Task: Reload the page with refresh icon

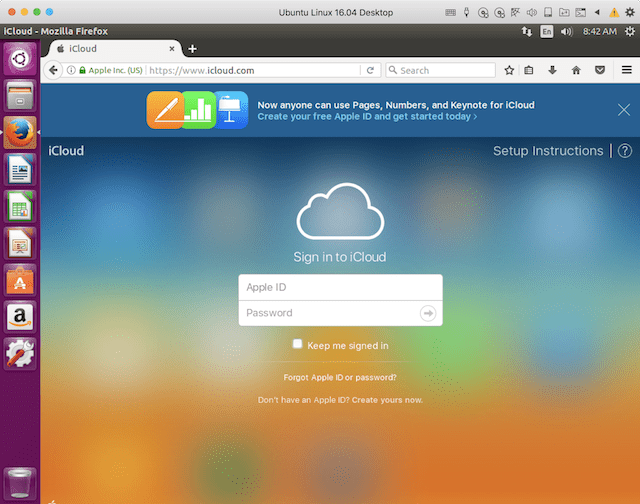Action: 370,71
